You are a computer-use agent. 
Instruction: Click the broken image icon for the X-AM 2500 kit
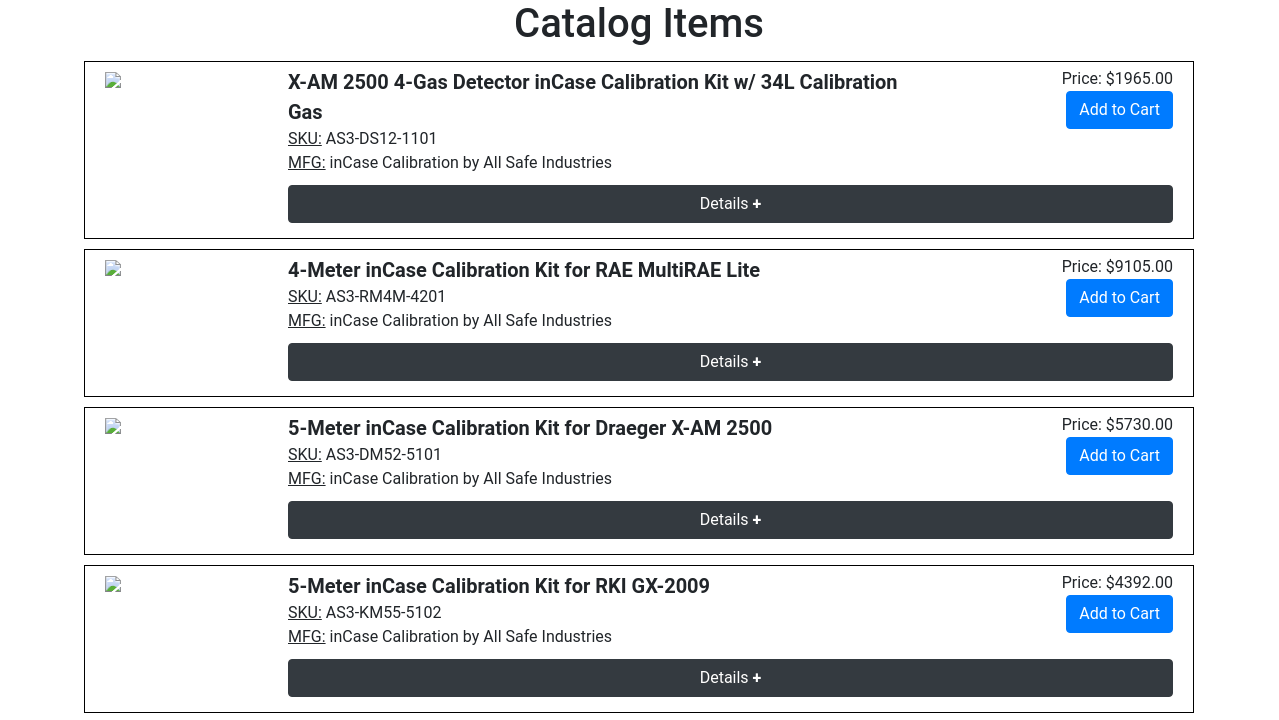click(113, 81)
